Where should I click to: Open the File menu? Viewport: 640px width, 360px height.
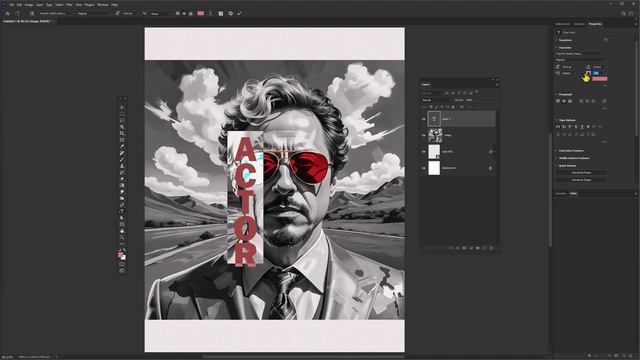(x=11, y=5)
